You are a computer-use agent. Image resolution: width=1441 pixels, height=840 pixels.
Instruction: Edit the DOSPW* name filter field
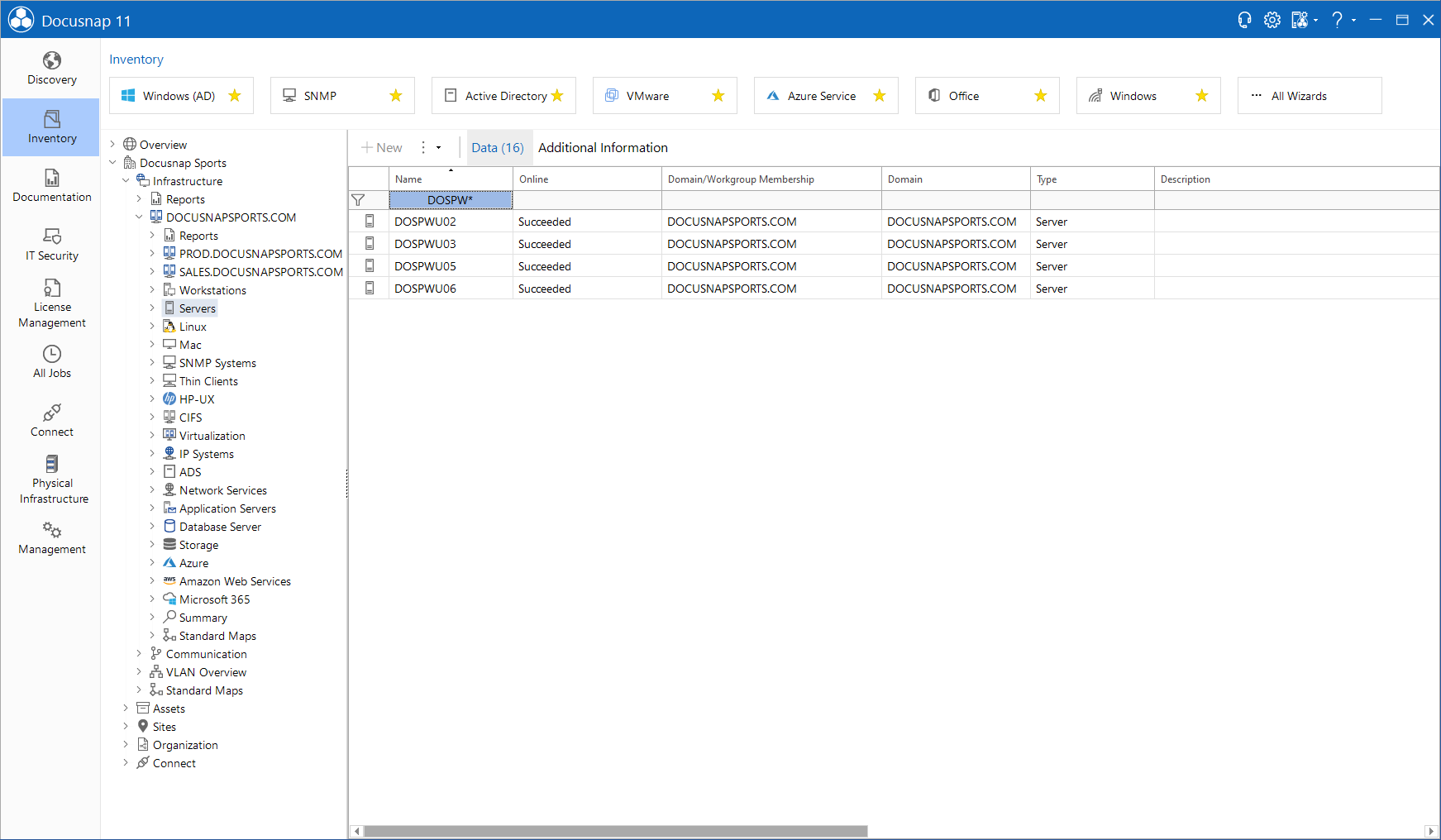click(x=451, y=200)
